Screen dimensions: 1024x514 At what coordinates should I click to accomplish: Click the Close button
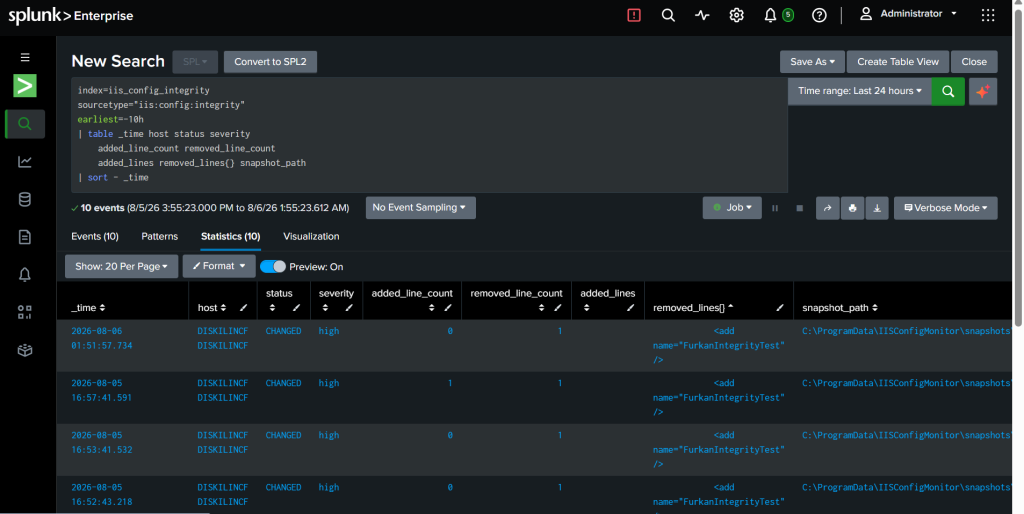click(974, 61)
